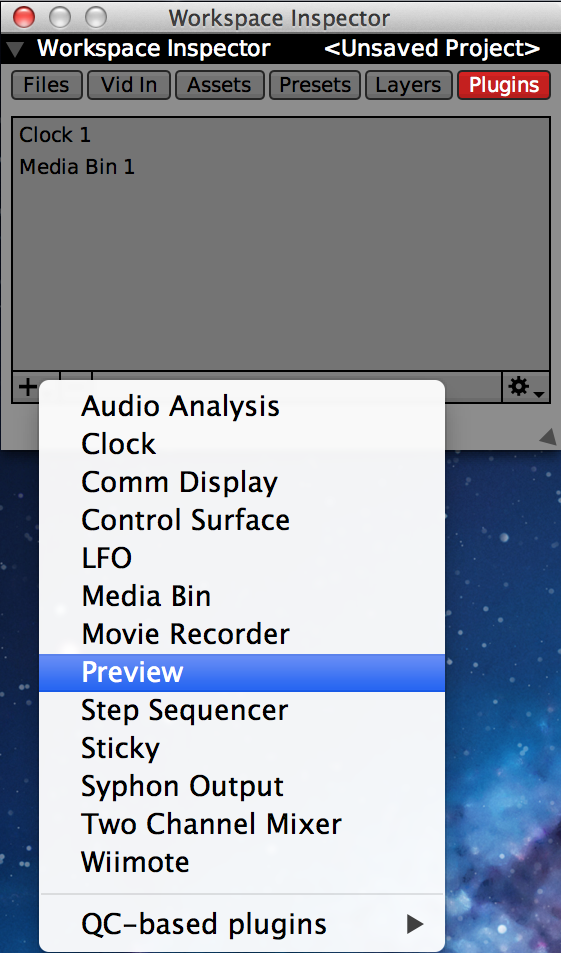Open the gear actions menu

pyautogui.click(x=525, y=387)
